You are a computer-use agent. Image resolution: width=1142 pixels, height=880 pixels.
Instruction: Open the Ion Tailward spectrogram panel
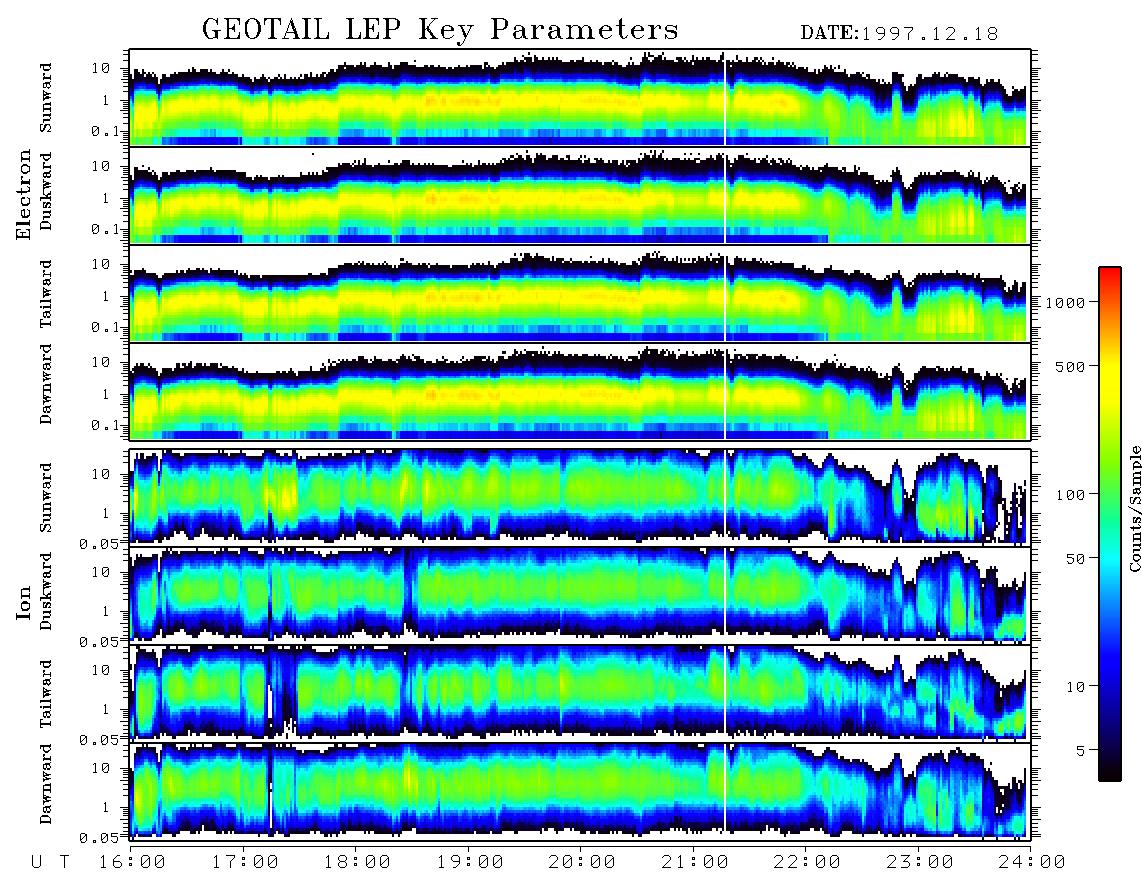point(580,692)
